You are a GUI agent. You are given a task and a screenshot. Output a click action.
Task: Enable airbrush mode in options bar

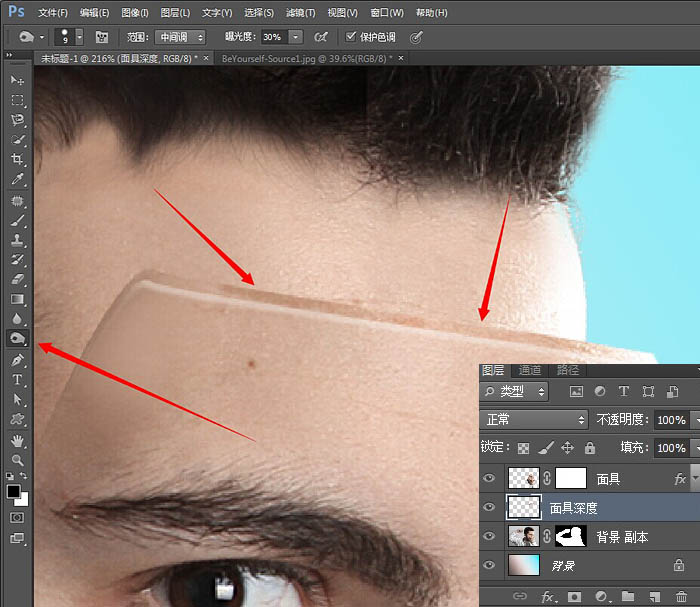(321, 37)
